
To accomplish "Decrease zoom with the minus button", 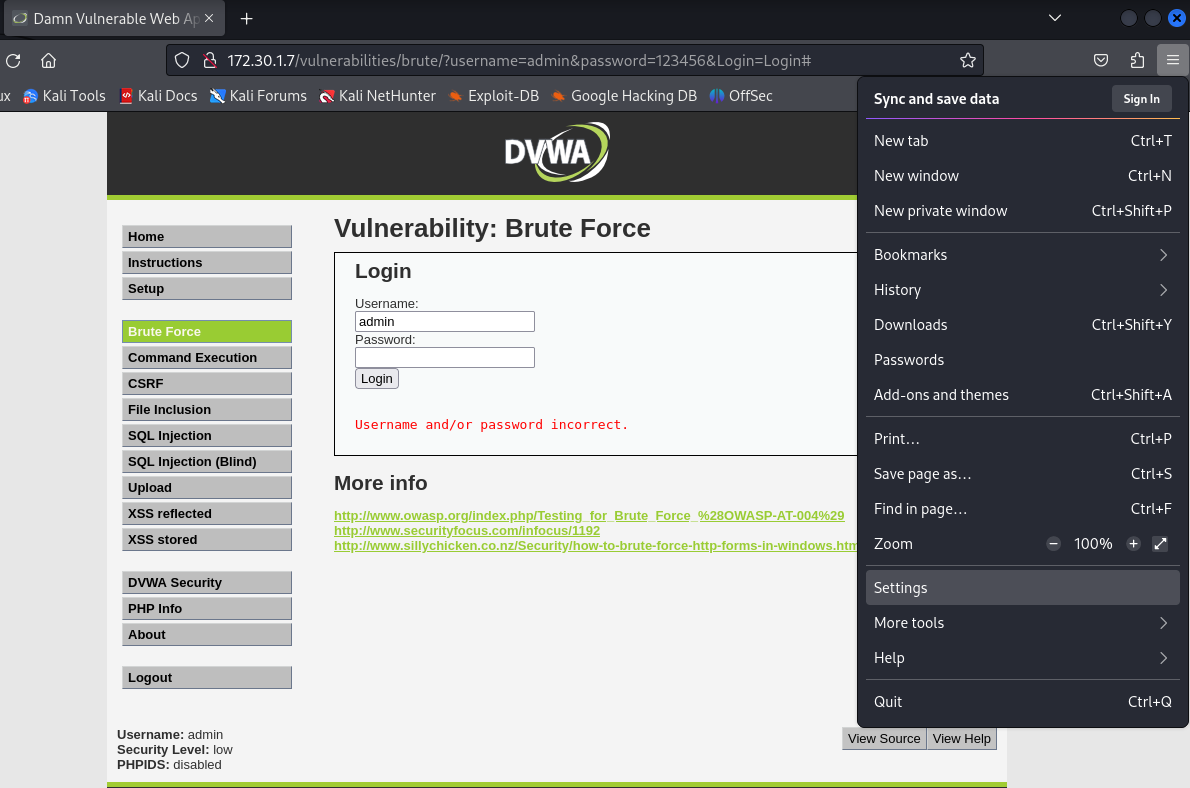I will tap(1053, 544).
